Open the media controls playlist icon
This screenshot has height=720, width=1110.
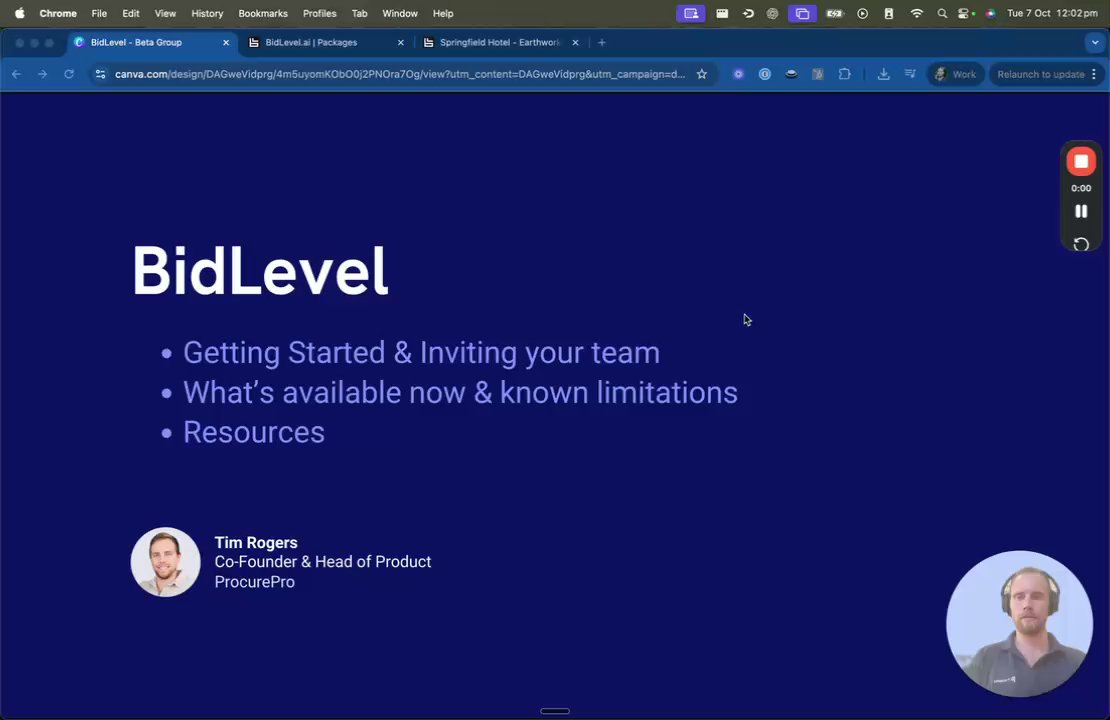click(x=910, y=74)
